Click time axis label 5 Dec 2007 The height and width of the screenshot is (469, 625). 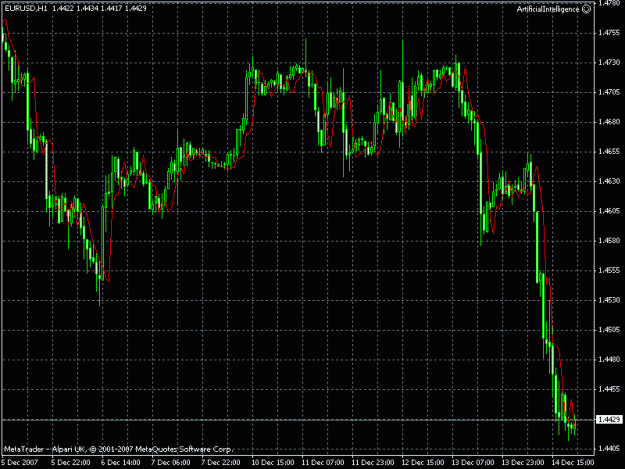[20, 463]
